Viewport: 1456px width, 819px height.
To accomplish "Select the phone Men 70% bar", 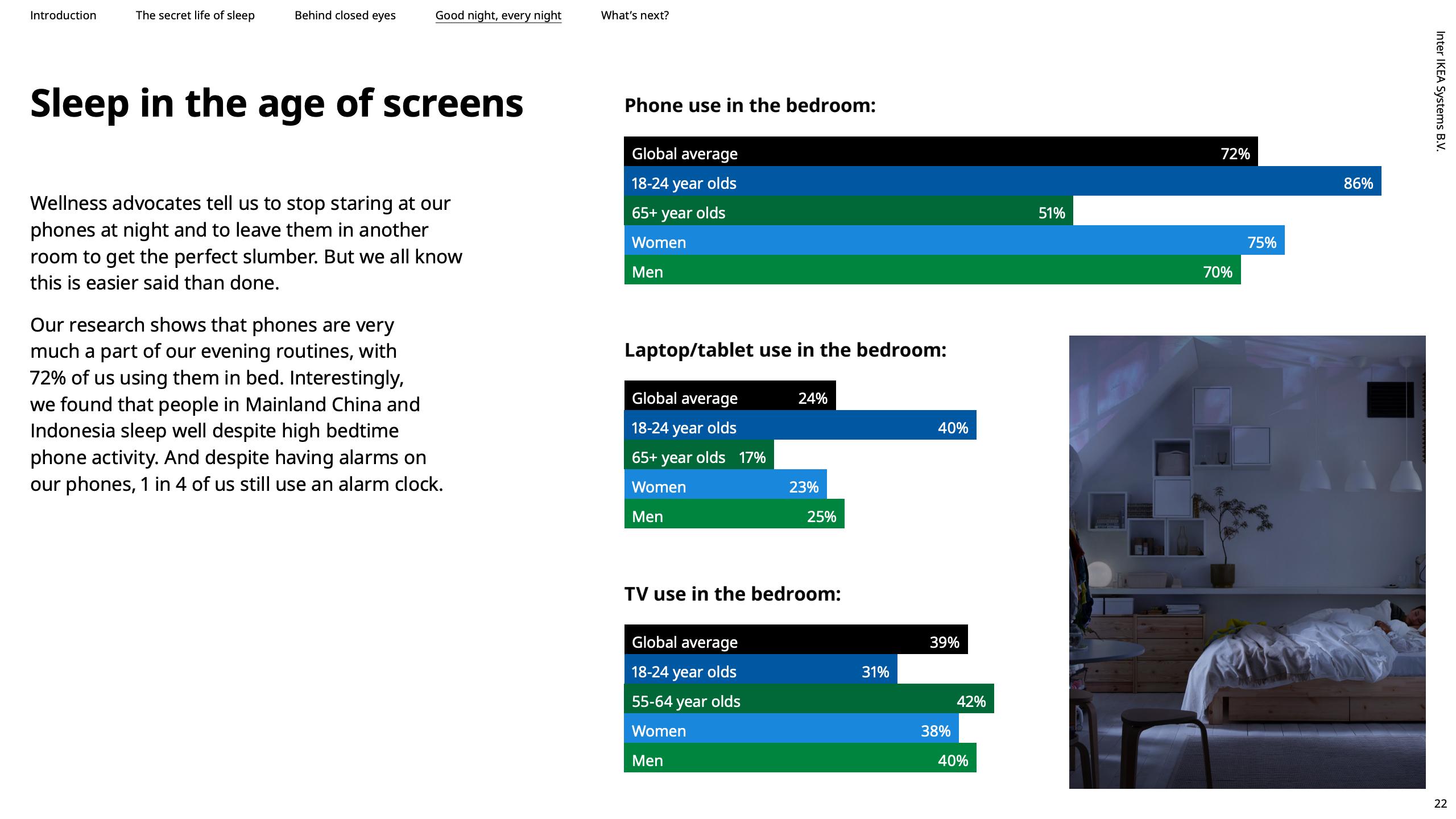I will [x=932, y=270].
